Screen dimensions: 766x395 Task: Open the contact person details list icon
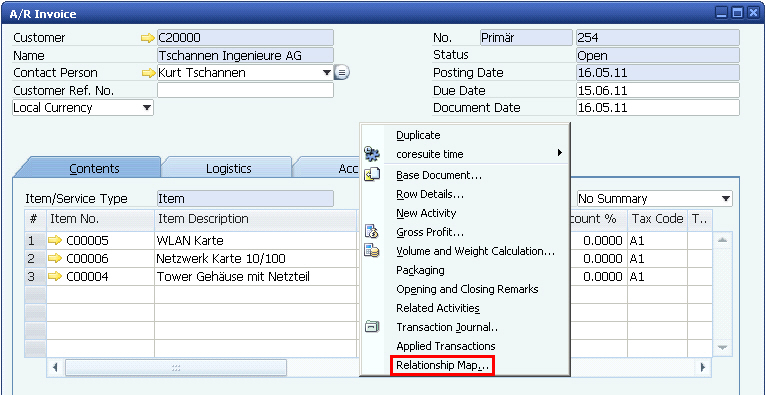(x=342, y=73)
